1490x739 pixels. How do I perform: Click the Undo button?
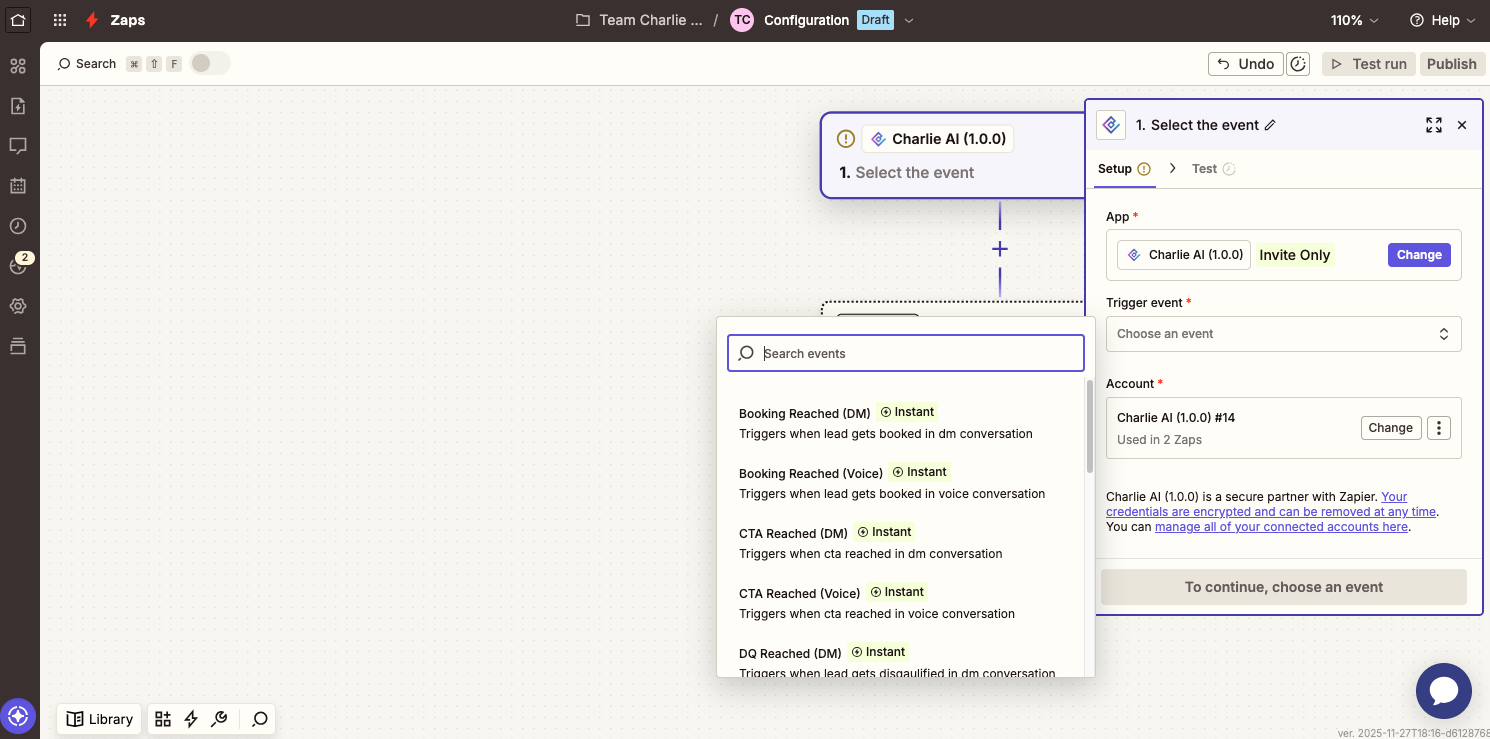1246,64
